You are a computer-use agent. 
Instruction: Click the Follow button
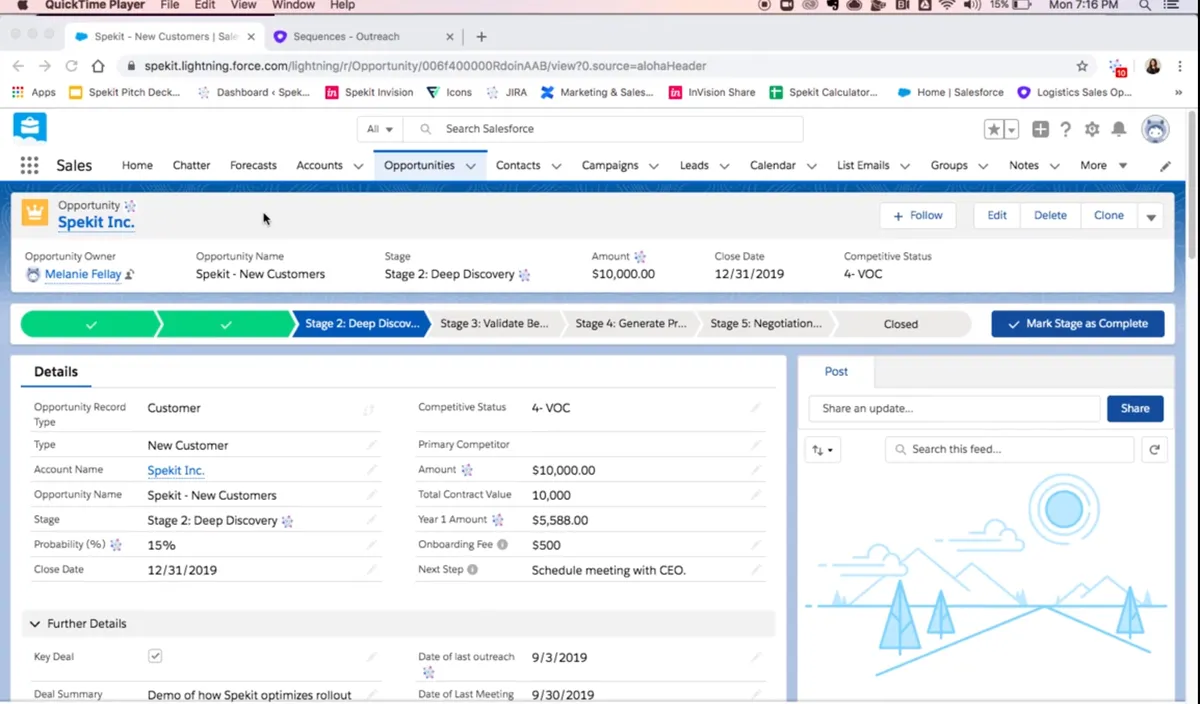coord(918,216)
